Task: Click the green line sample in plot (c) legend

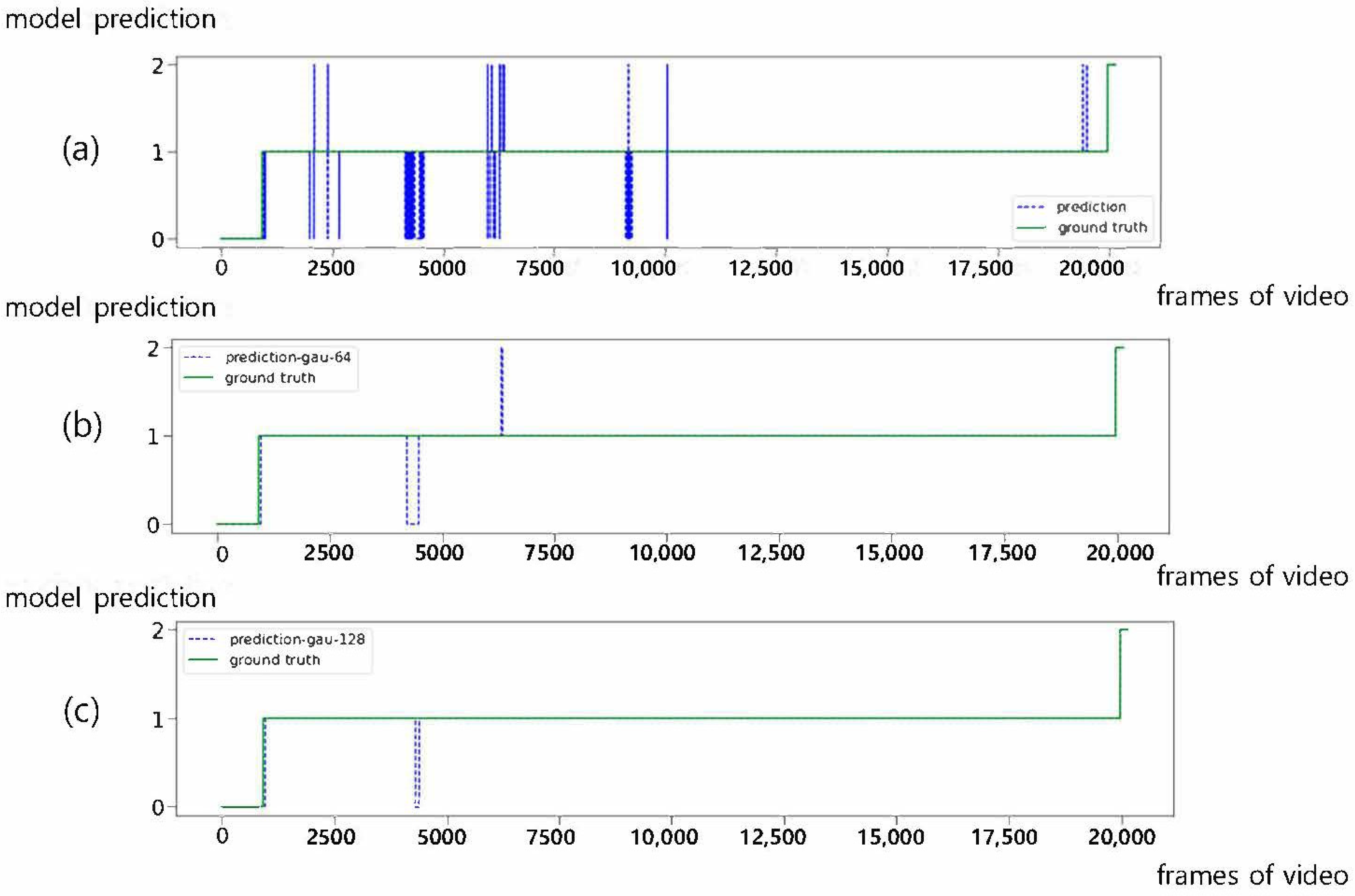Action: click(x=203, y=660)
